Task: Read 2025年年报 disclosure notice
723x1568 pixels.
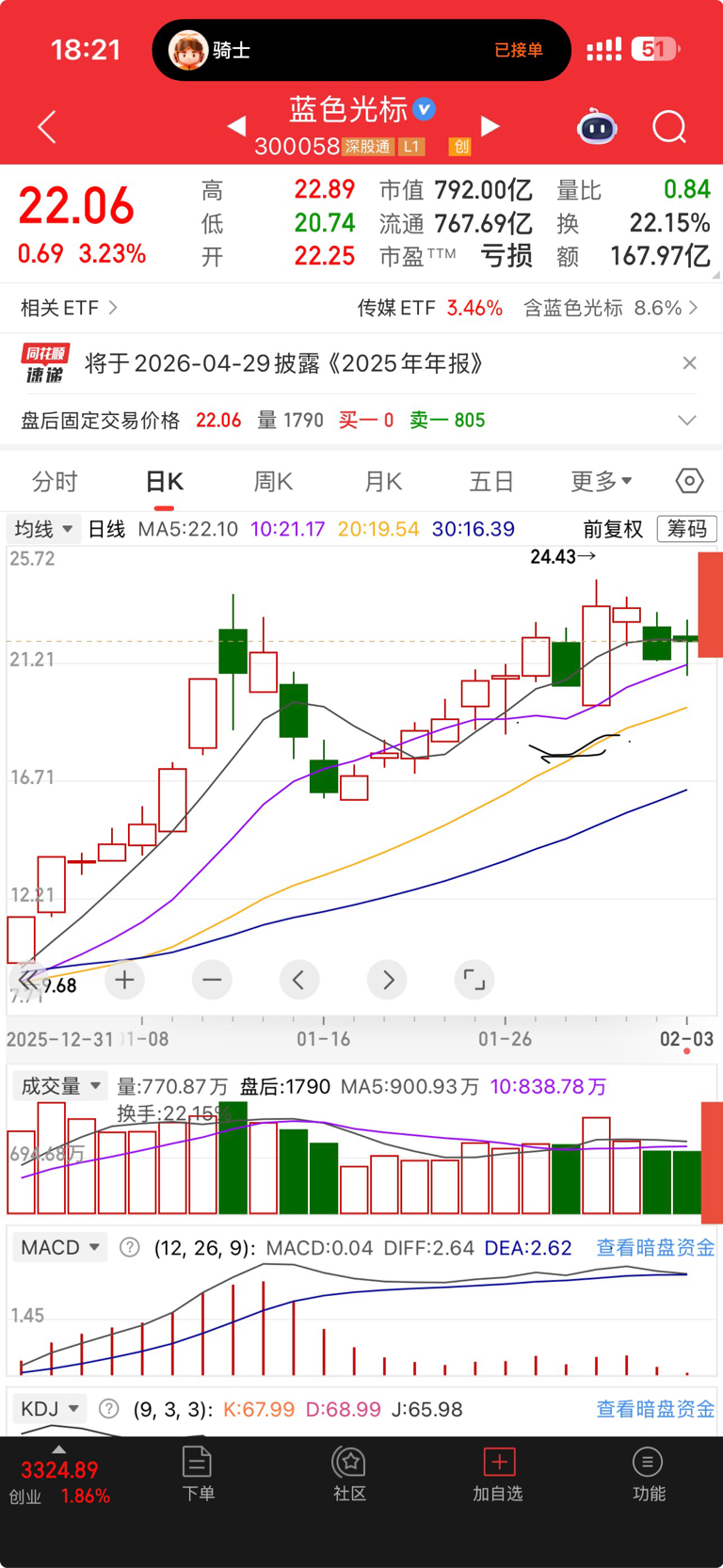Action: tap(285, 363)
